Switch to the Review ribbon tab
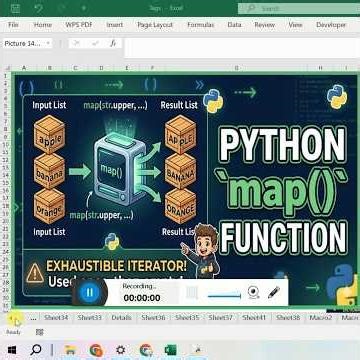 coord(265,25)
